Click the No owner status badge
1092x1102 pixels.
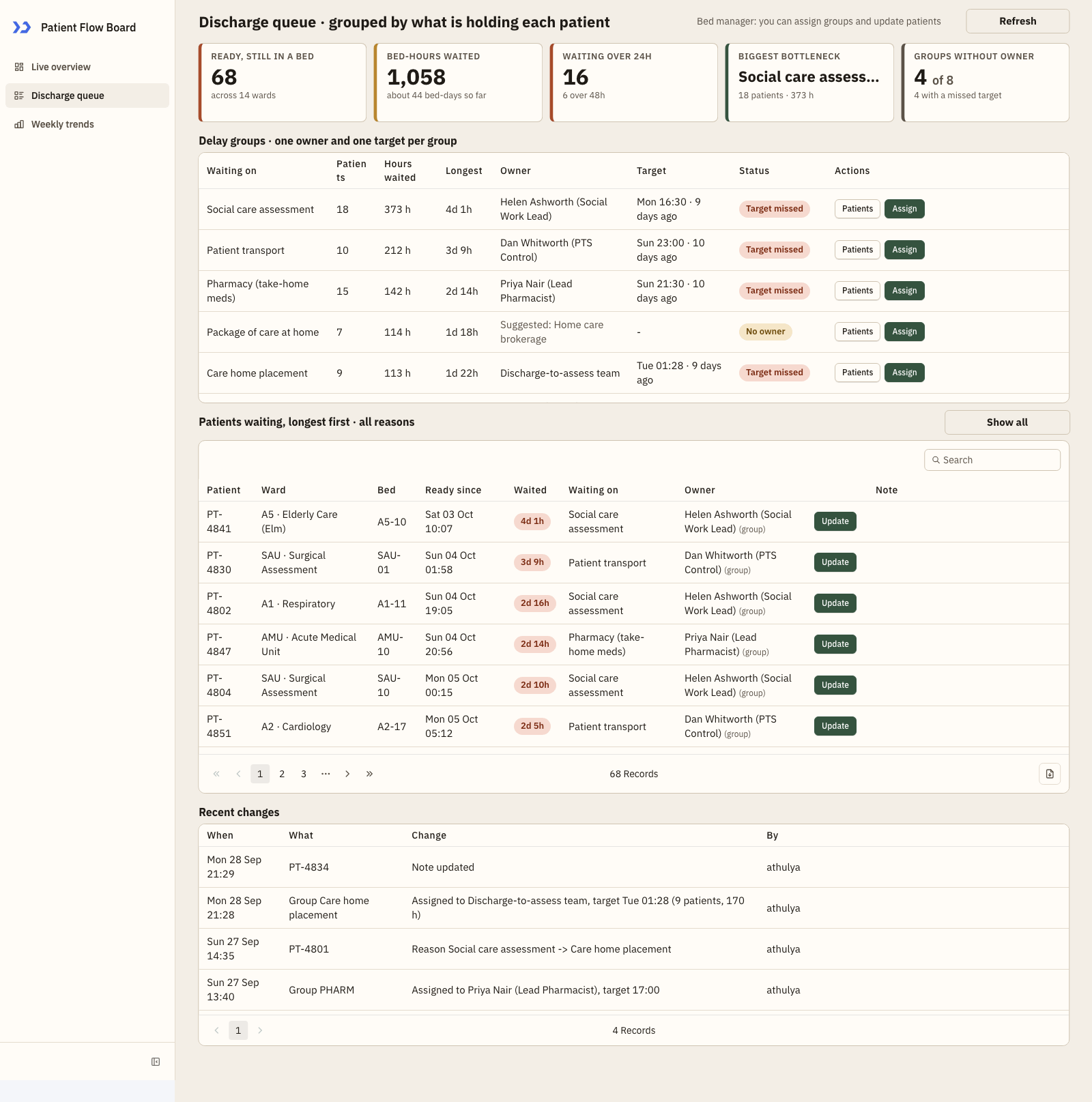[x=765, y=332]
